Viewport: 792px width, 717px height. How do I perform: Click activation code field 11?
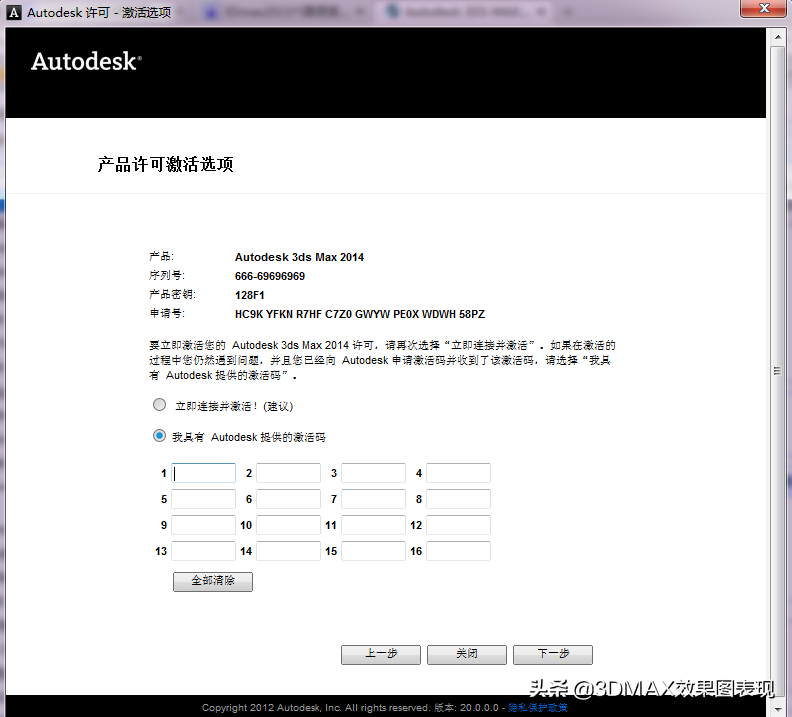click(x=373, y=525)
